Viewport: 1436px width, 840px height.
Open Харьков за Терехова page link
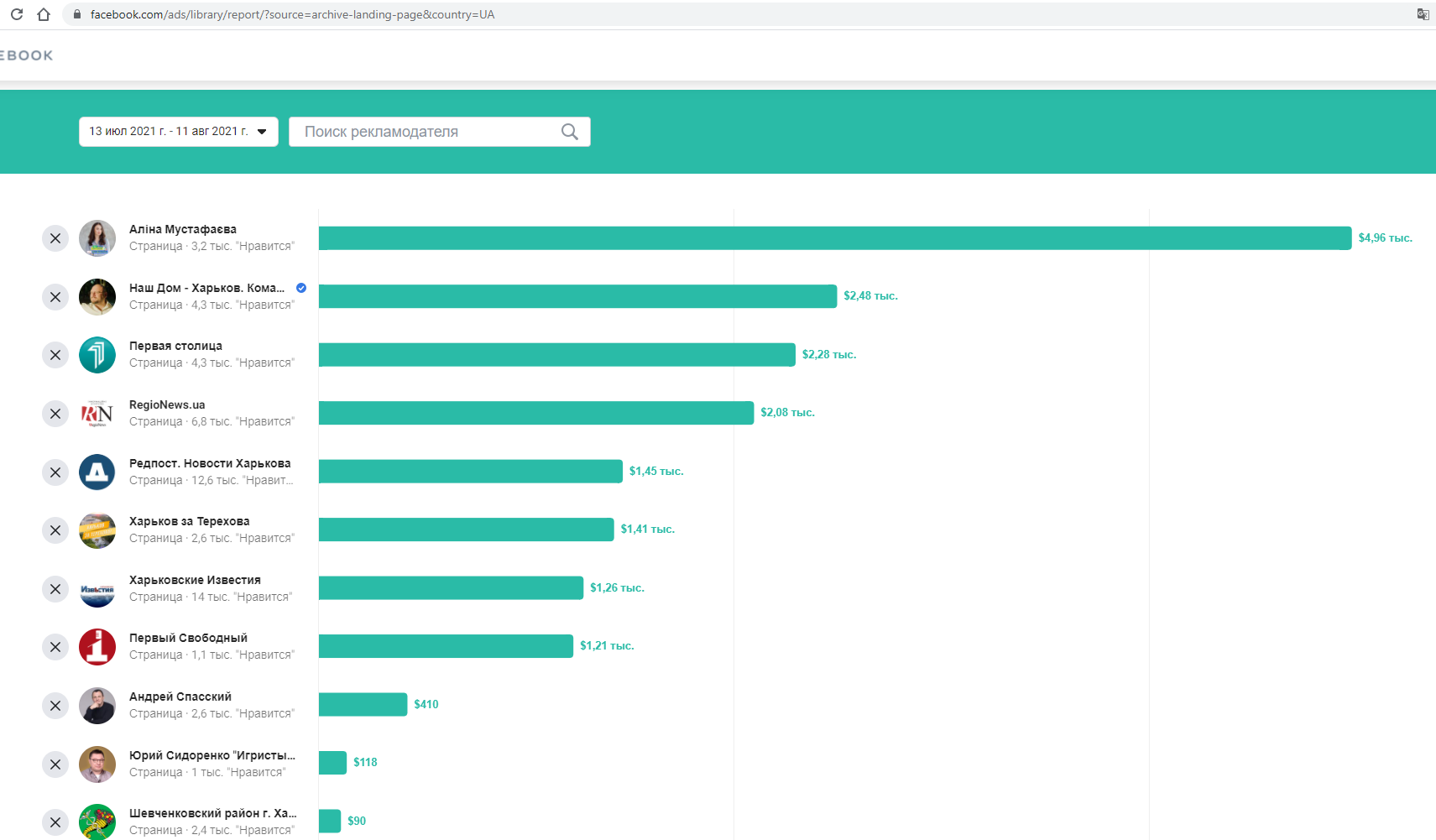(x=189, y=521)
